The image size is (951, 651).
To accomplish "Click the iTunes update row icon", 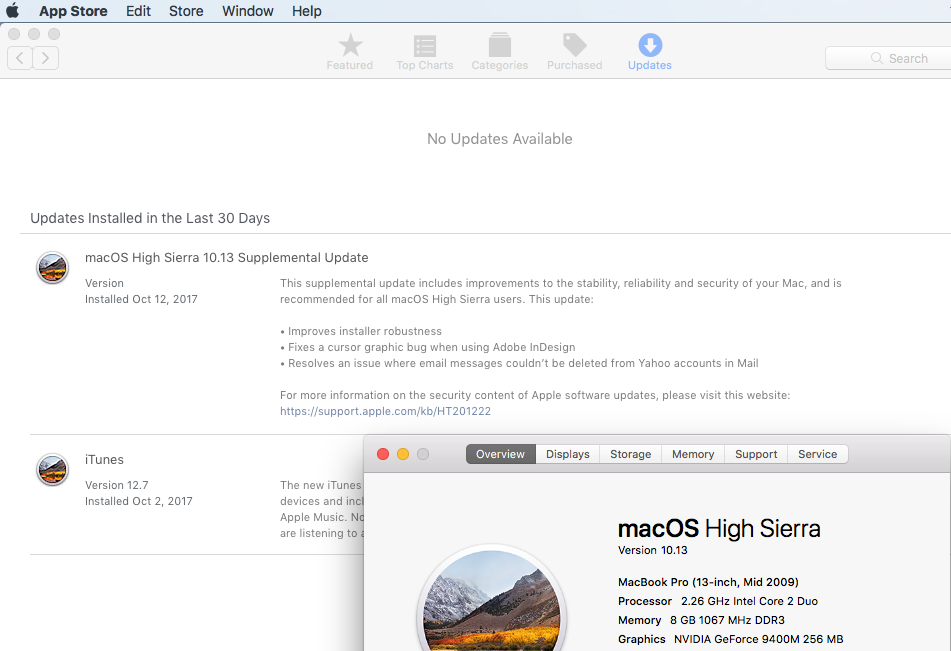I will coord(52,470).
